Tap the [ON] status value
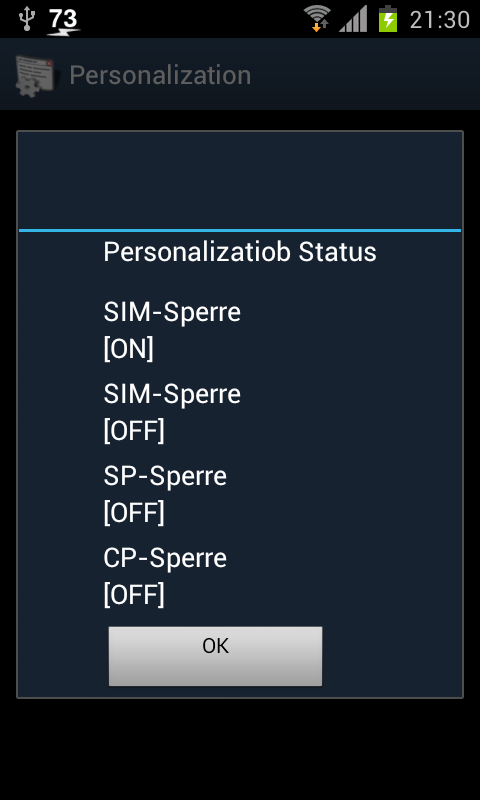 (128, 349)
